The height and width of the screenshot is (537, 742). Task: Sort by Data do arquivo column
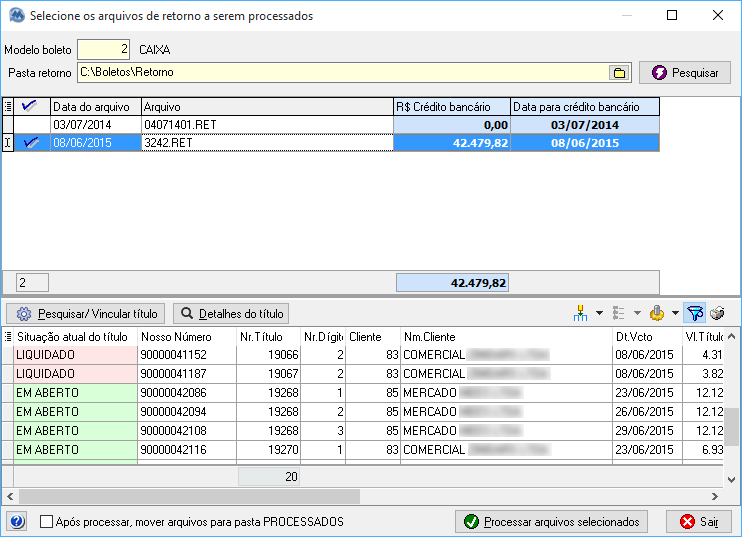96,106
